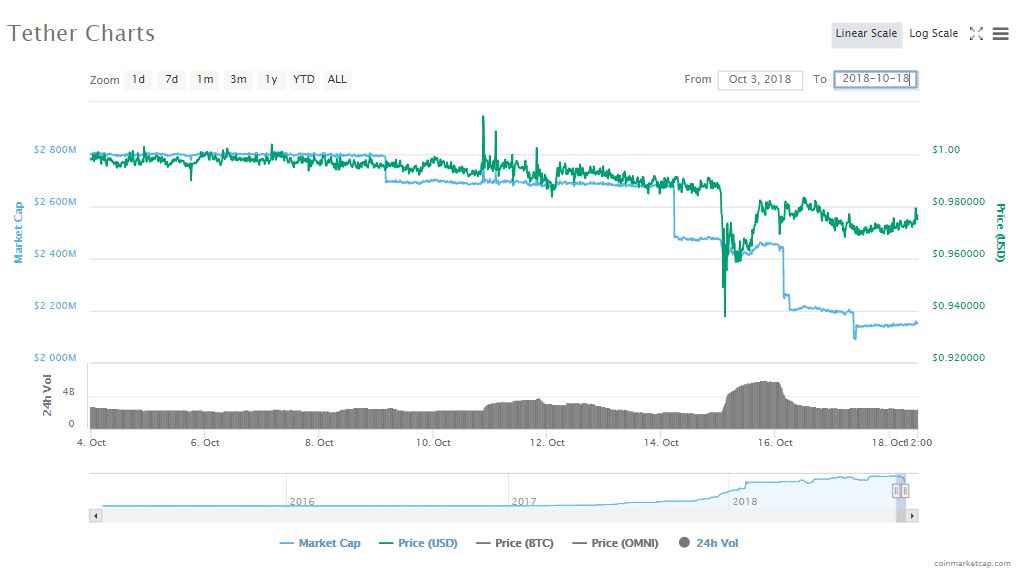This screenshot has width=1033, height=578.
Task: Toggle the 24h Vol legend dot
Action: click(x=684, y=543)
